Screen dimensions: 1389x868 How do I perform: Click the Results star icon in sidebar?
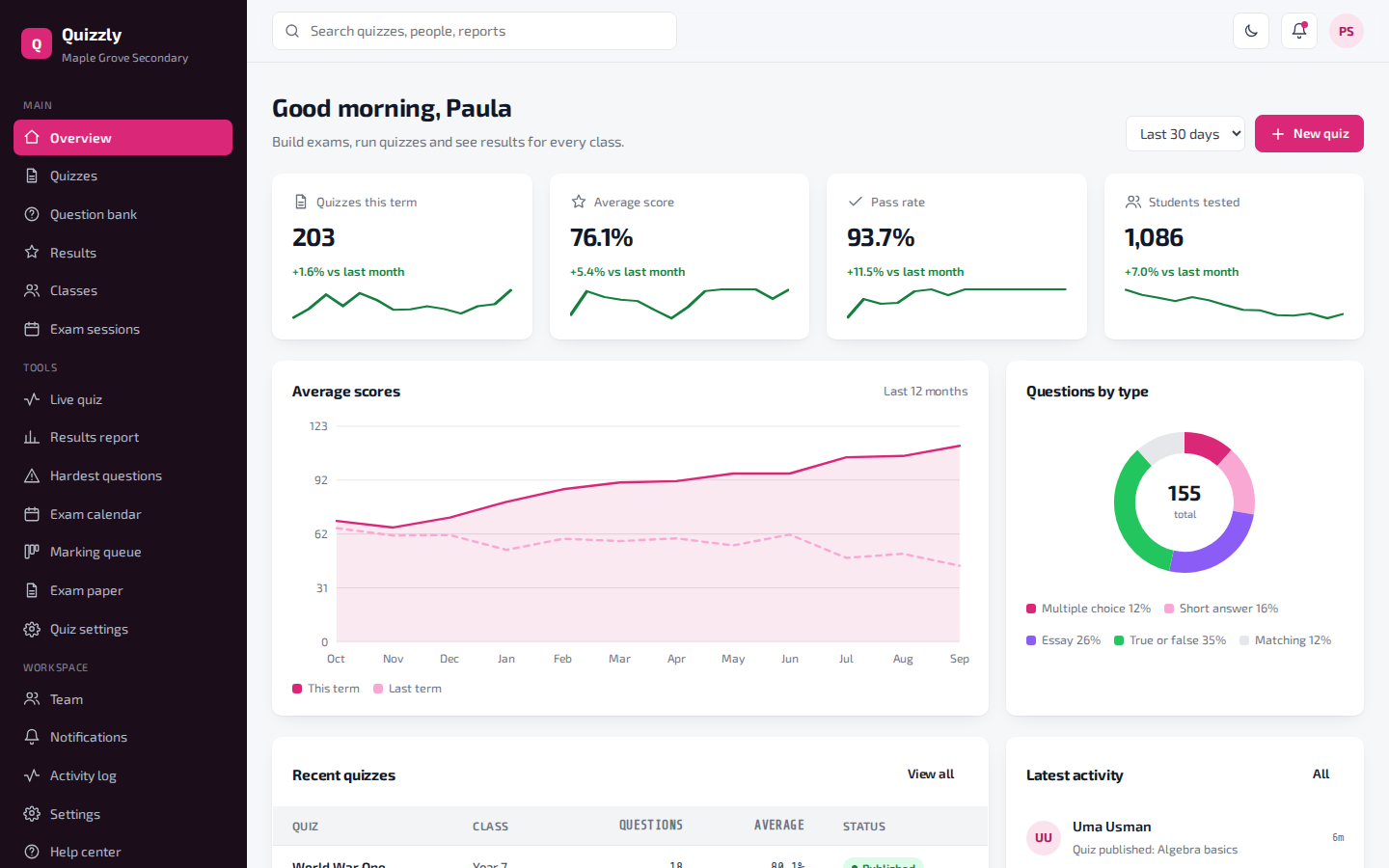32,252
